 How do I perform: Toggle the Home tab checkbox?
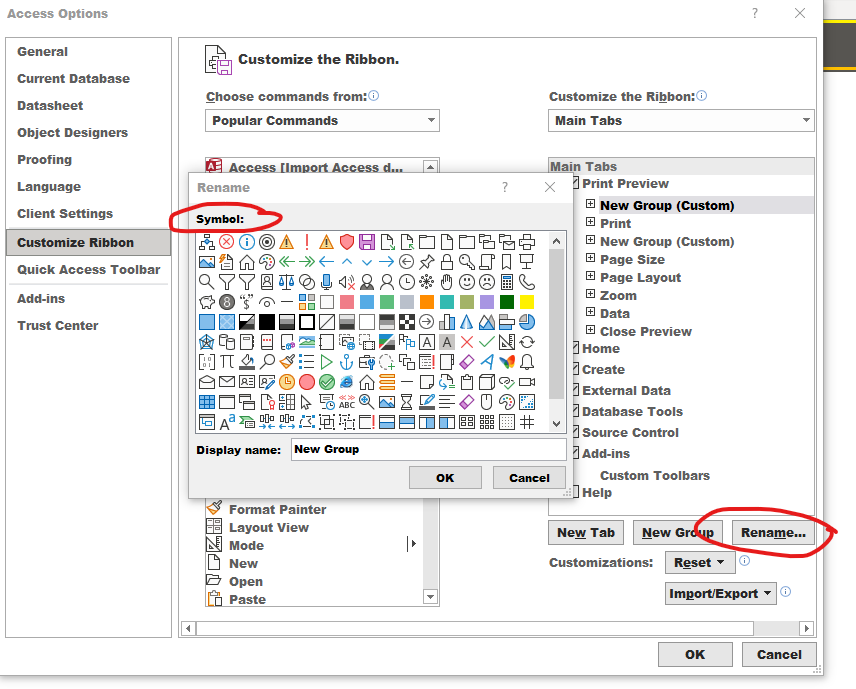575,348
